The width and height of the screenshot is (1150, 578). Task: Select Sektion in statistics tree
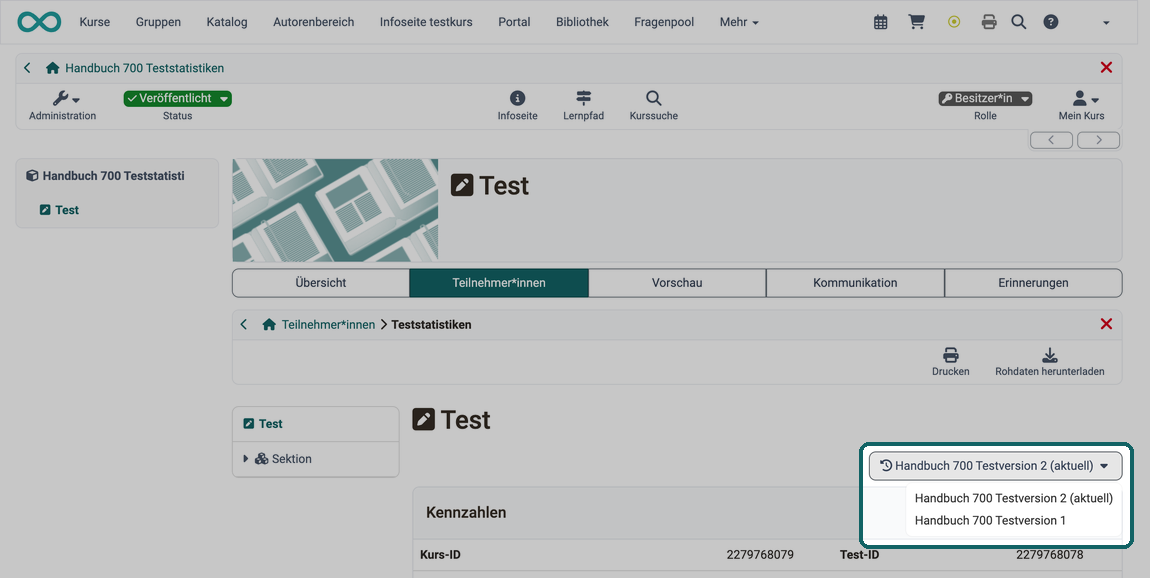291,458
